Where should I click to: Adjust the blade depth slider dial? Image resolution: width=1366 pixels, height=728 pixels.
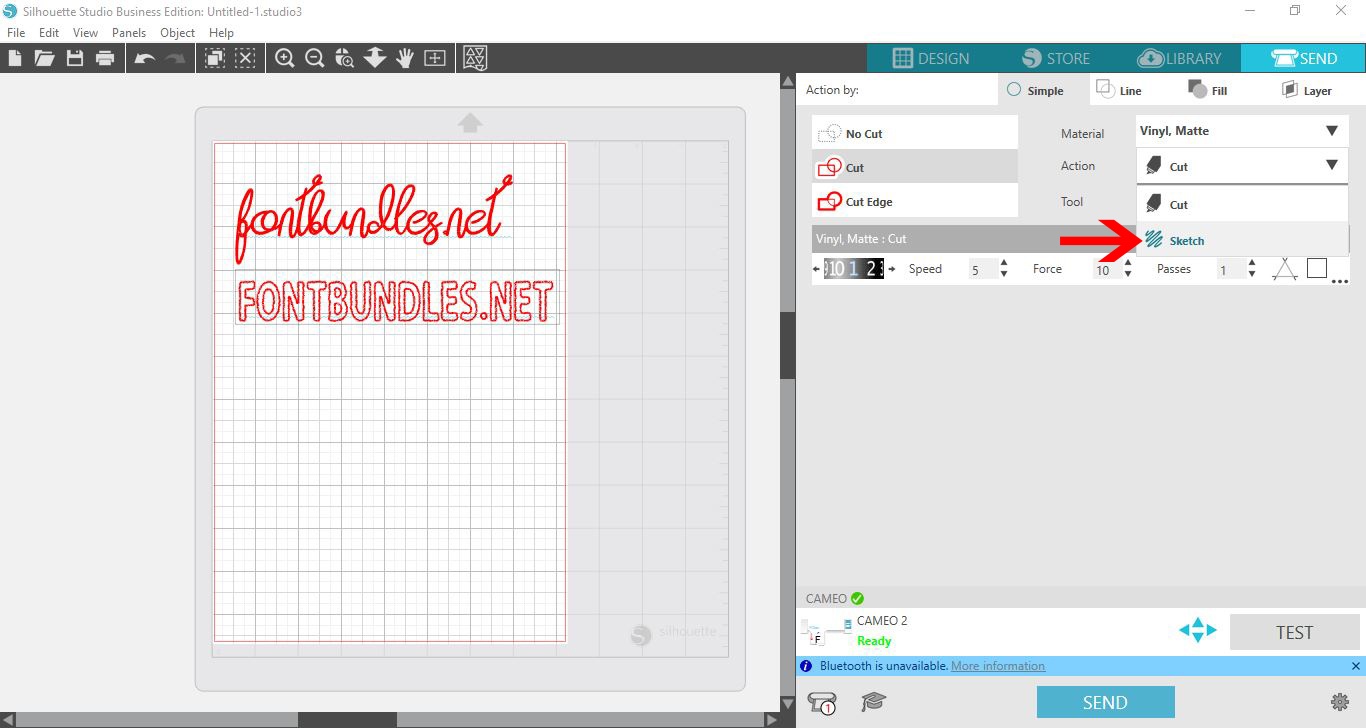(854, 268)
